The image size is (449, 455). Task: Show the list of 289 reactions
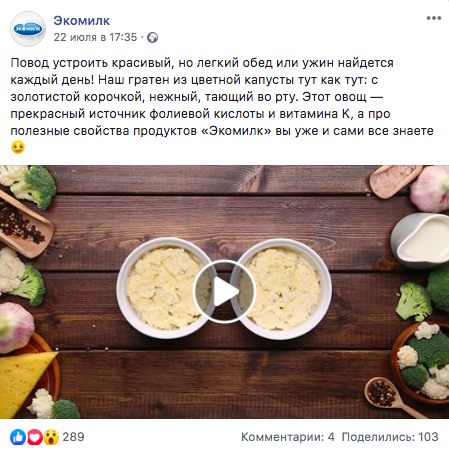pyautogui.click(x=73, y=437)
